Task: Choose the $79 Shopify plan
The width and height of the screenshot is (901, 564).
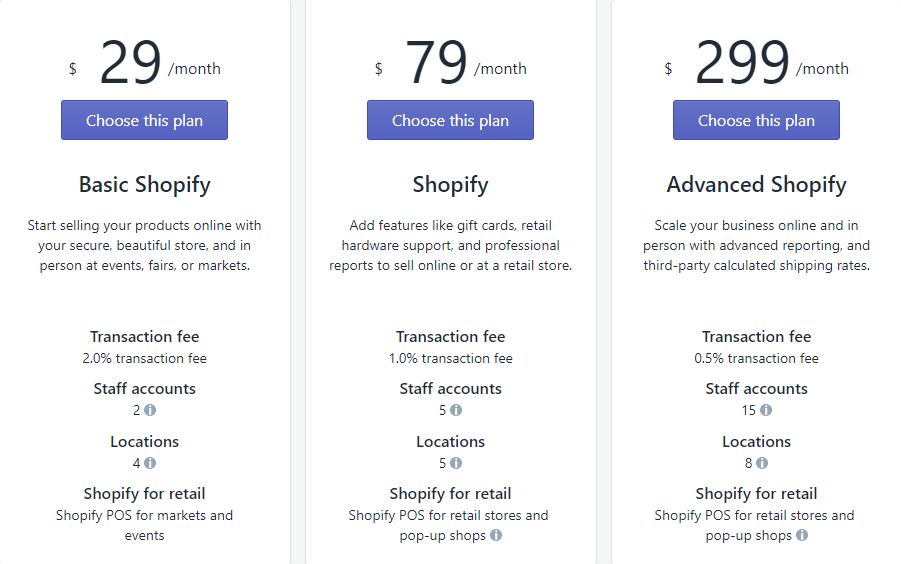Action: pyautogui.click(x=450, y=120)
